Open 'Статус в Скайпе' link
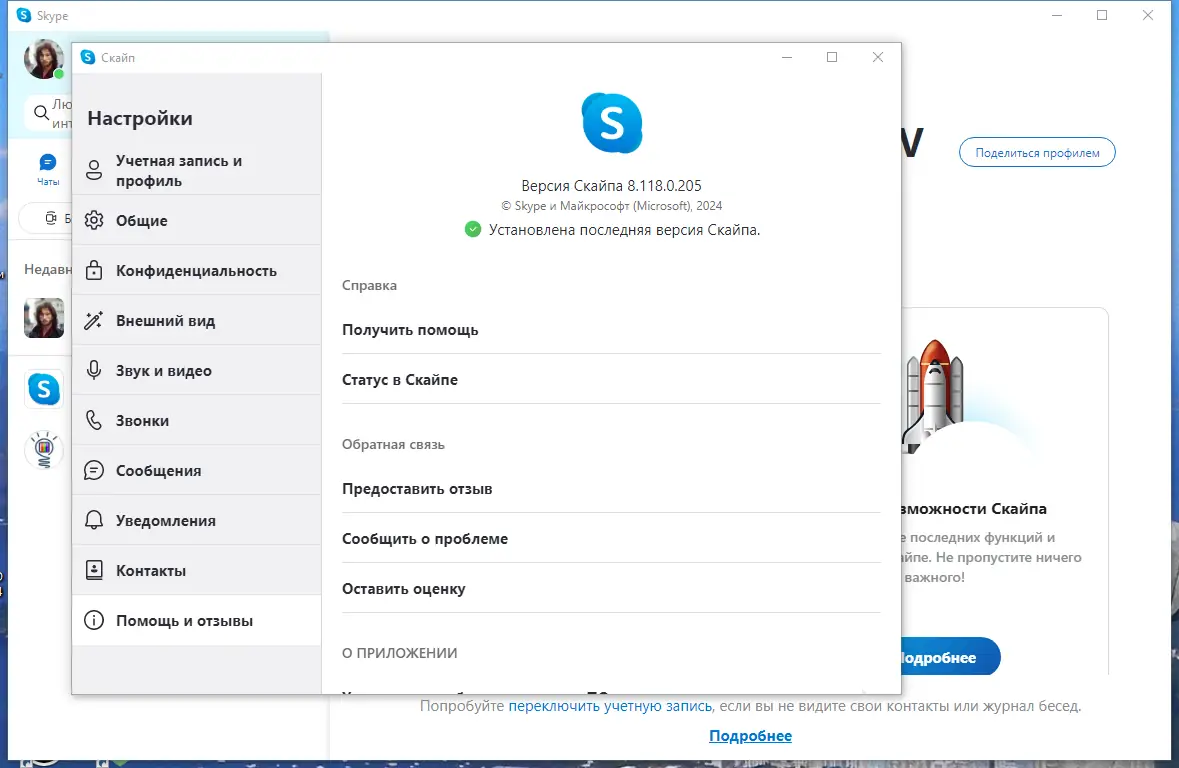Screen dimensions: 1179x768 pyautogui.click(x=611, y=380)
